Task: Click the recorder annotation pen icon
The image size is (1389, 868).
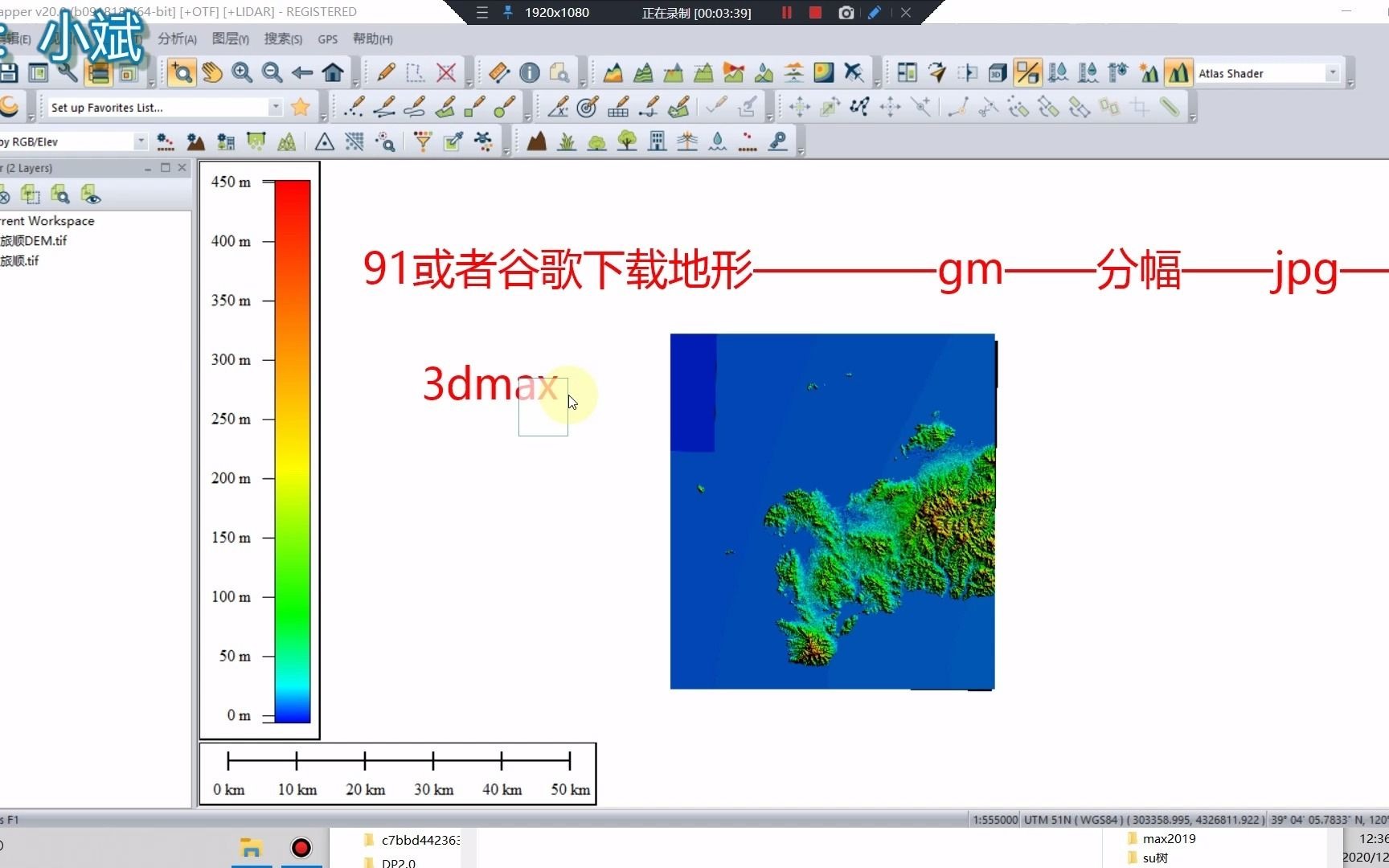Action: click(x=875, y=13)
